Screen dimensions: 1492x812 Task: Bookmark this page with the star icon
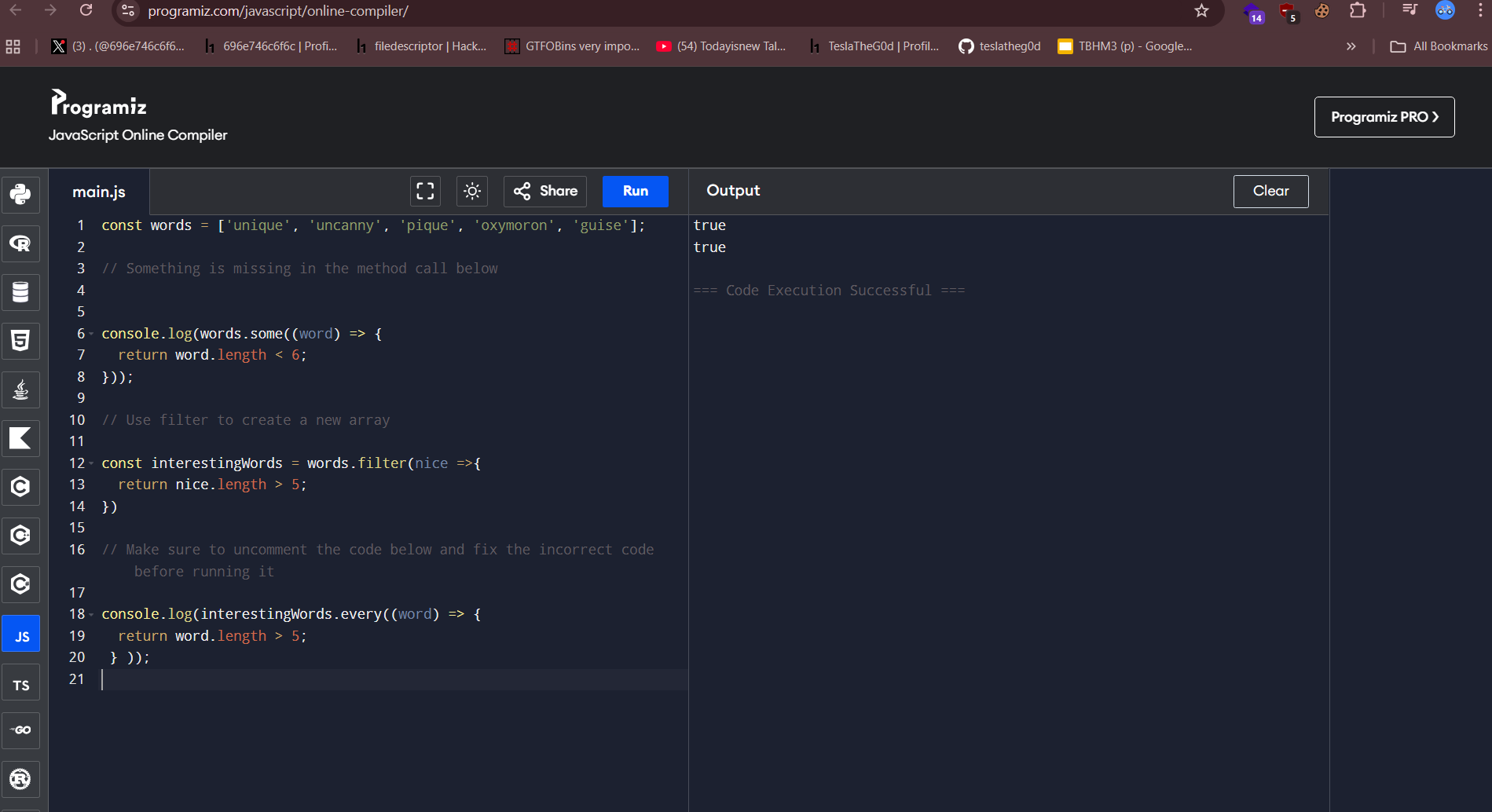(1201, 11)
